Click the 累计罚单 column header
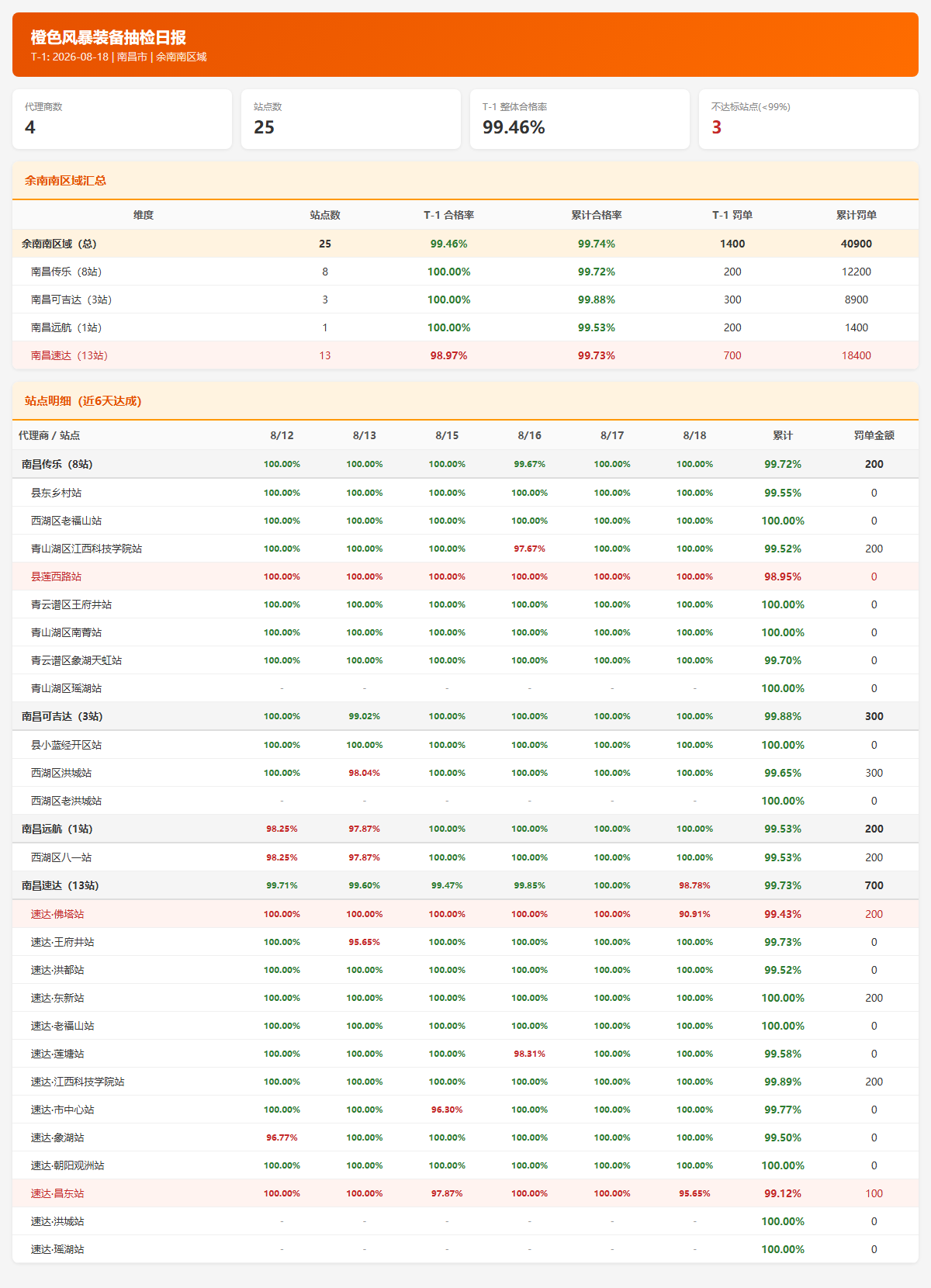931x1288 pixels. (856, 215)
